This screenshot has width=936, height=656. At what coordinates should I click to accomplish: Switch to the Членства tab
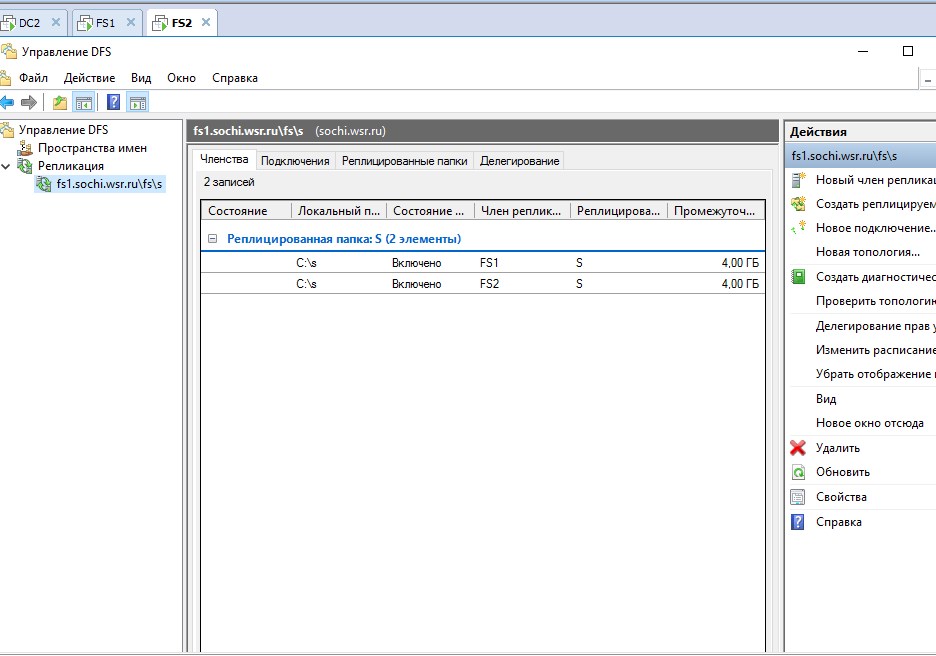point(224,159)
